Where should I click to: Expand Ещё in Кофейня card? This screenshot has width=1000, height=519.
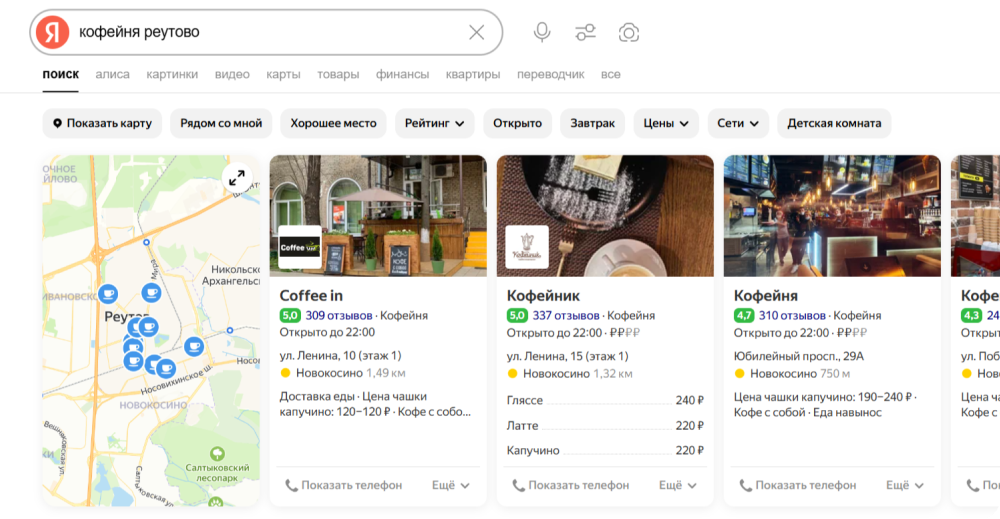pyautogui.click(x=904, y=486)
